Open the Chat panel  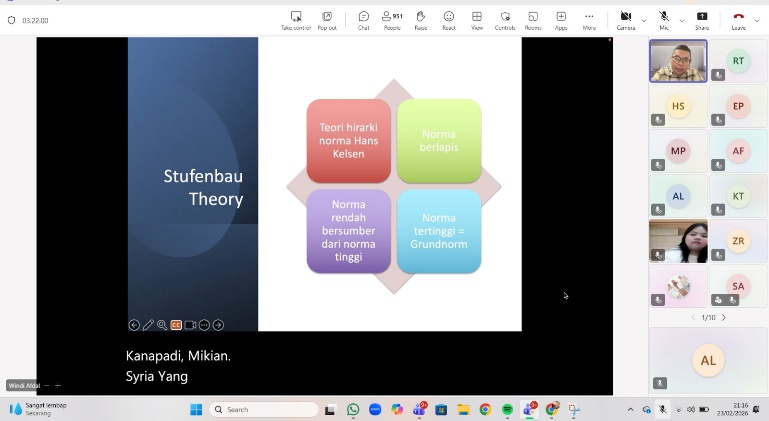point(363,19)
